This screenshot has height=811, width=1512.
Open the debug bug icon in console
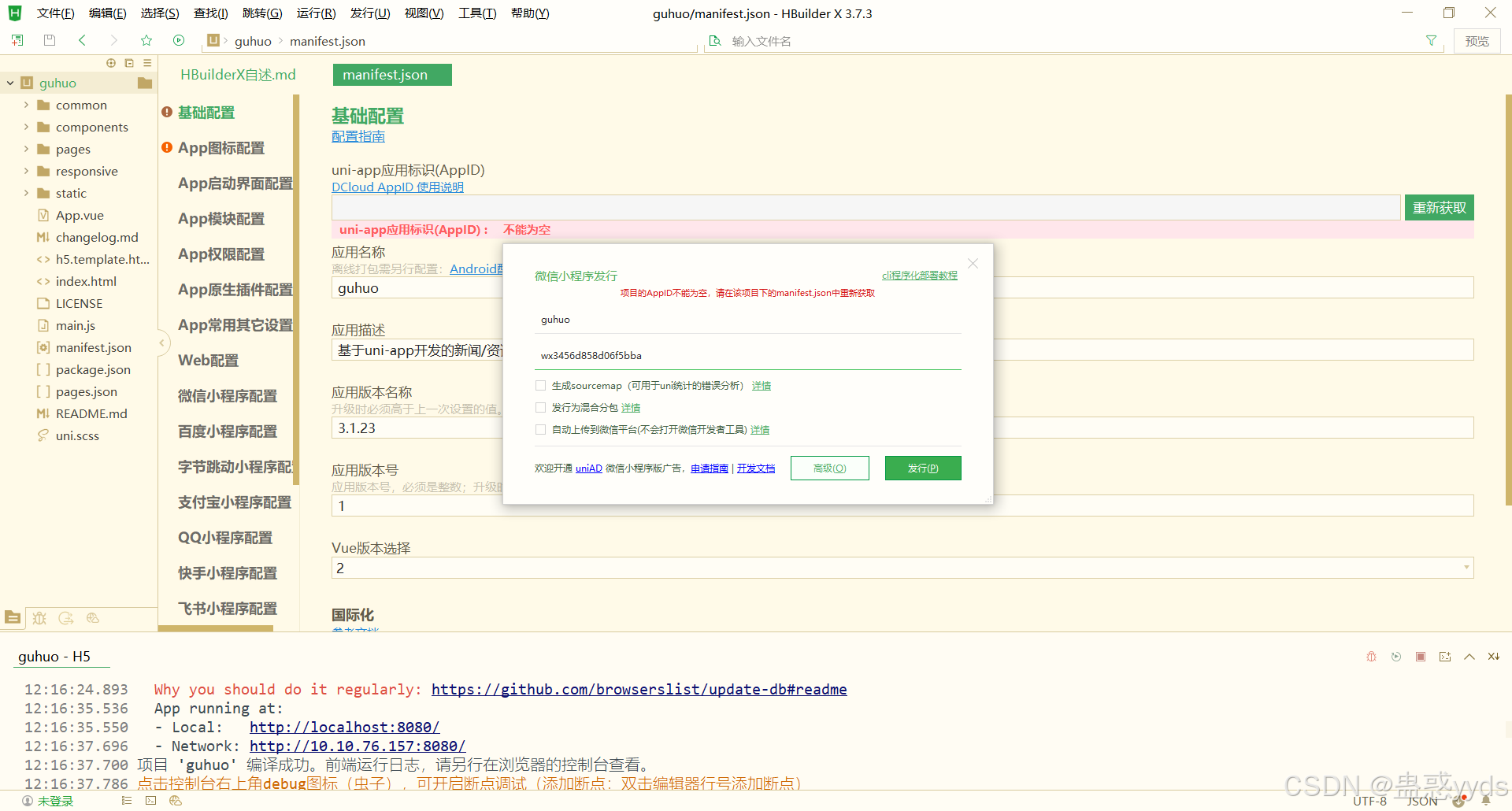(x=1371, y=657)
